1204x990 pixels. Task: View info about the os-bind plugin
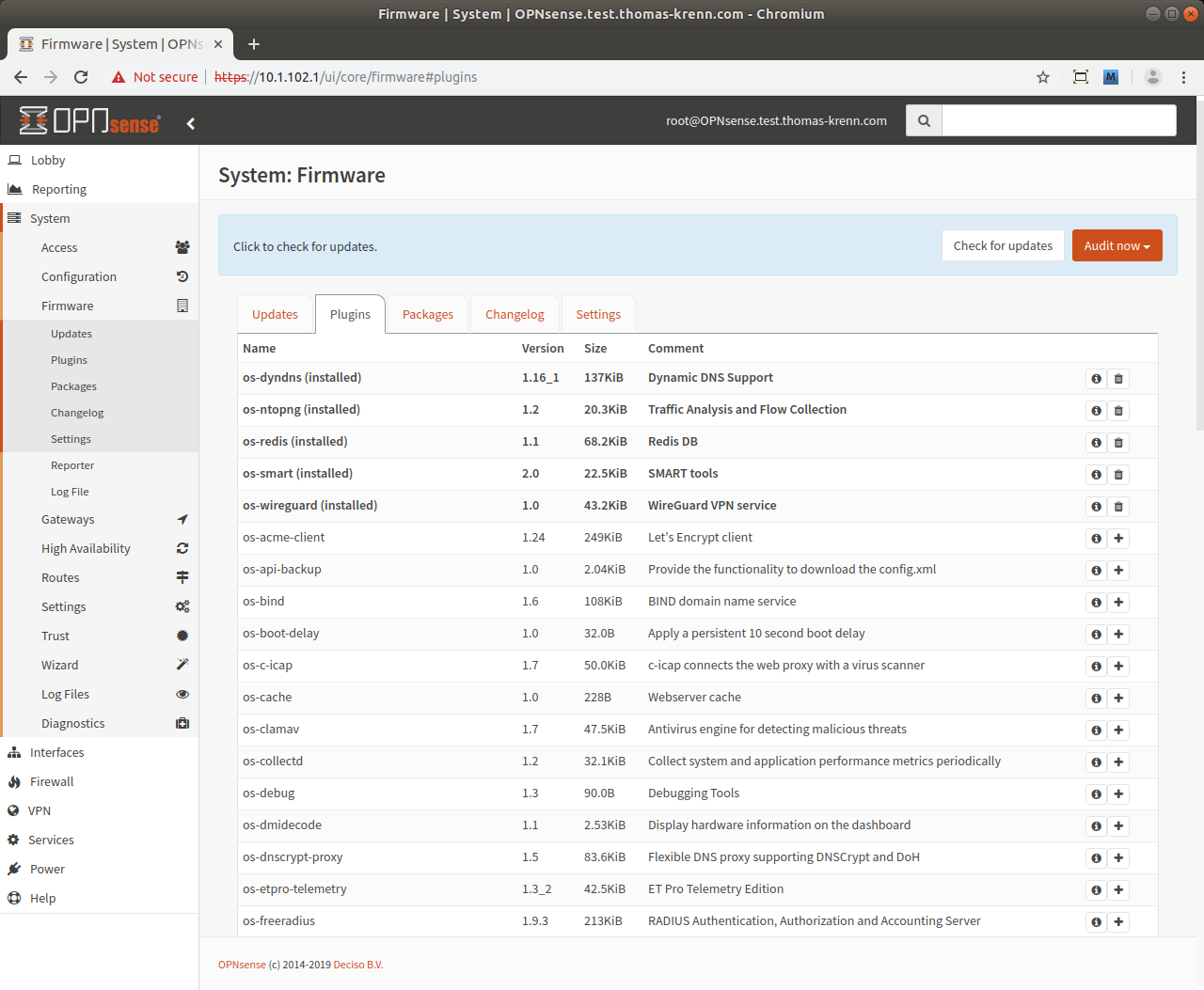coord(1096,603)
